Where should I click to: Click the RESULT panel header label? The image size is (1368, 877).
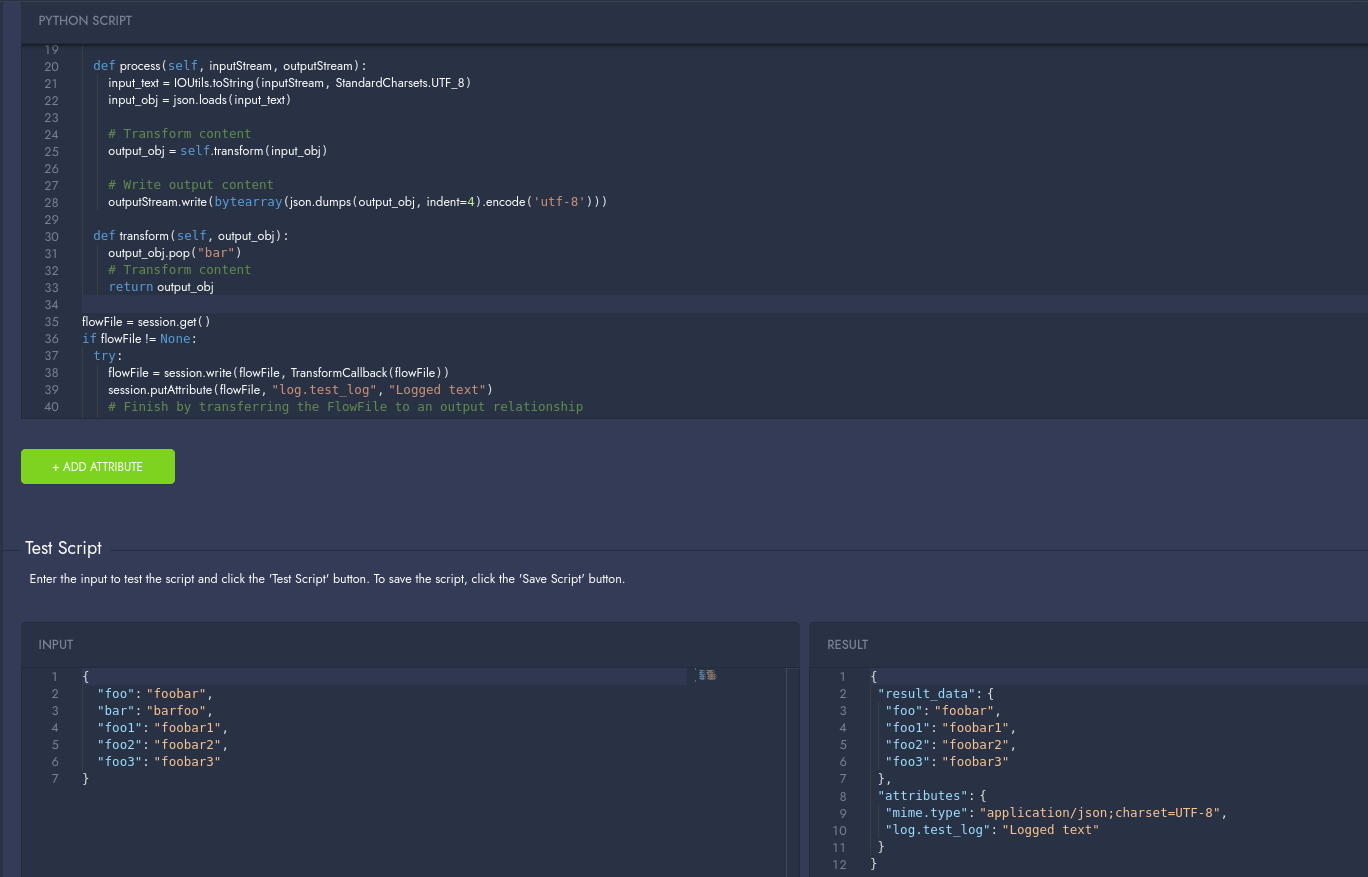pos(847,645)
